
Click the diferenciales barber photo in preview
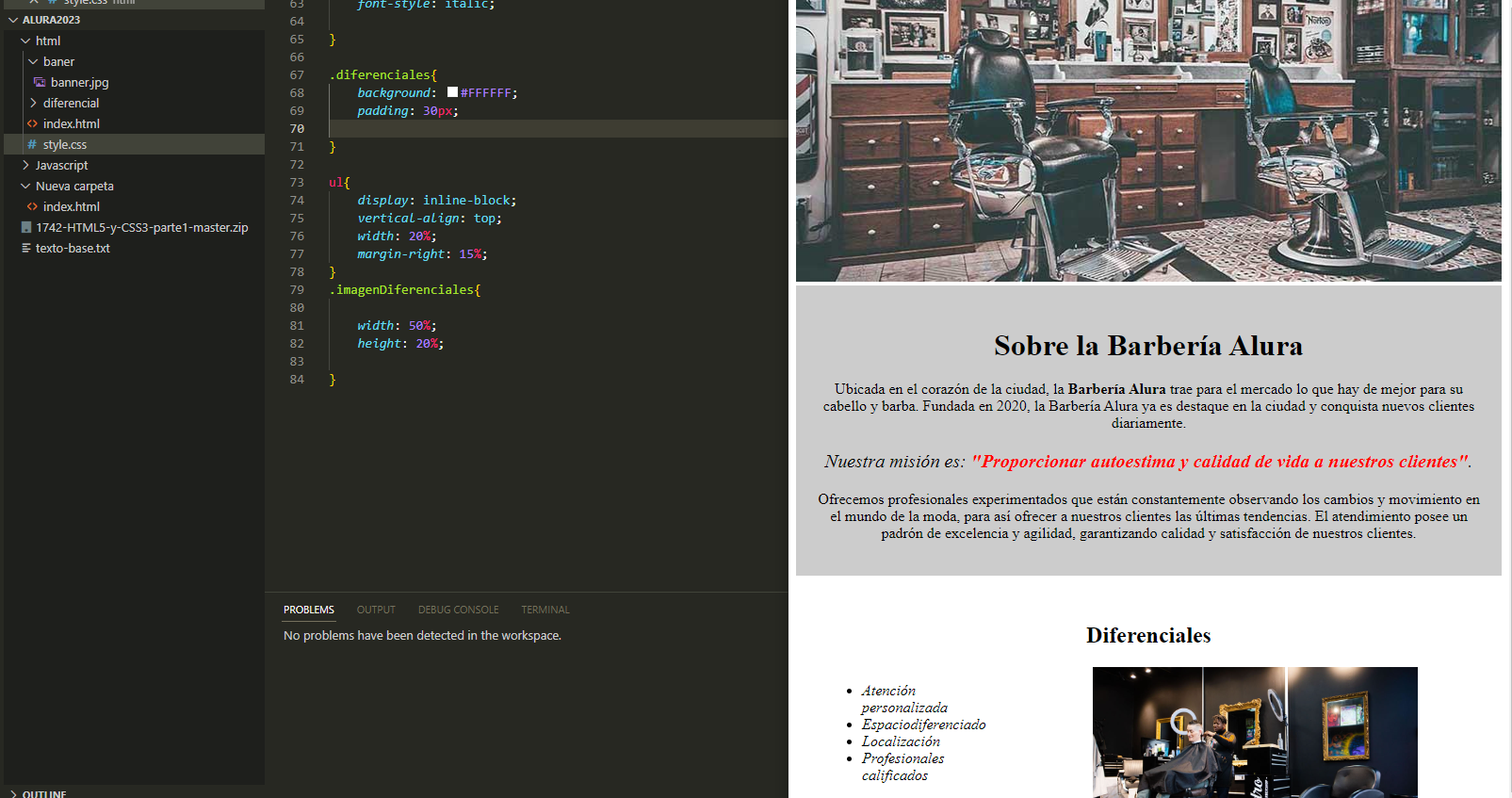click(x=1255, y=732)
